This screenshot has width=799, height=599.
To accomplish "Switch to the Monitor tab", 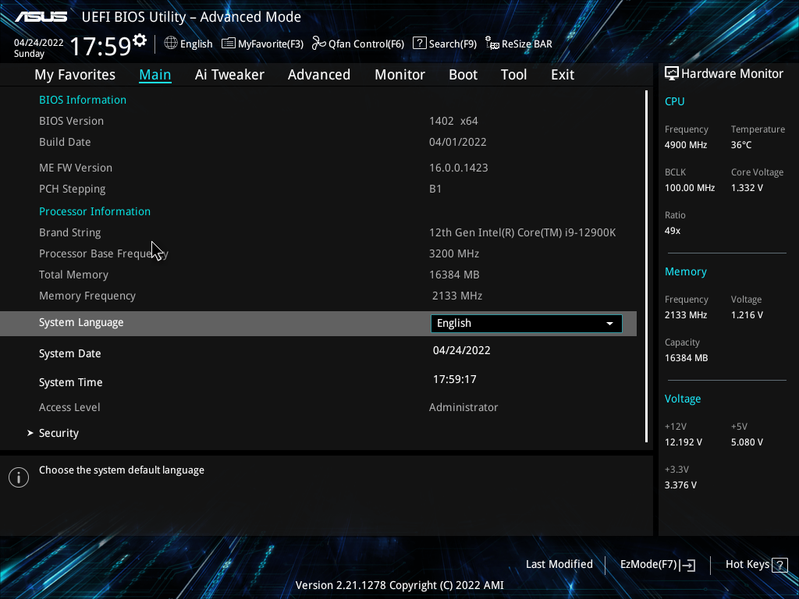I will (400, 75).
